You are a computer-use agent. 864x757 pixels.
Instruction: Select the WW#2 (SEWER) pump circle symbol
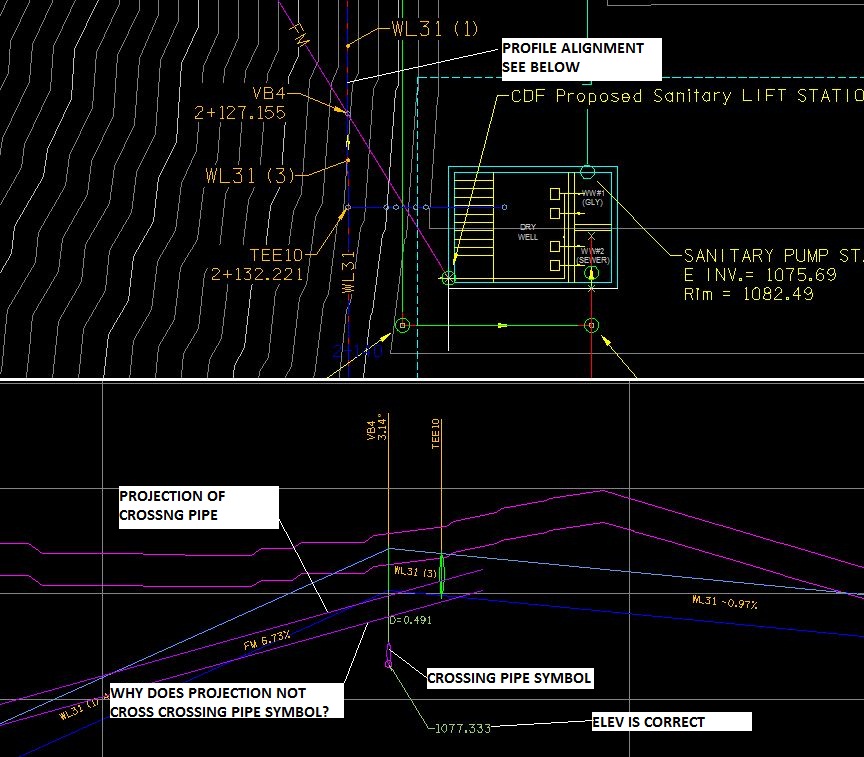coord(590,273)
